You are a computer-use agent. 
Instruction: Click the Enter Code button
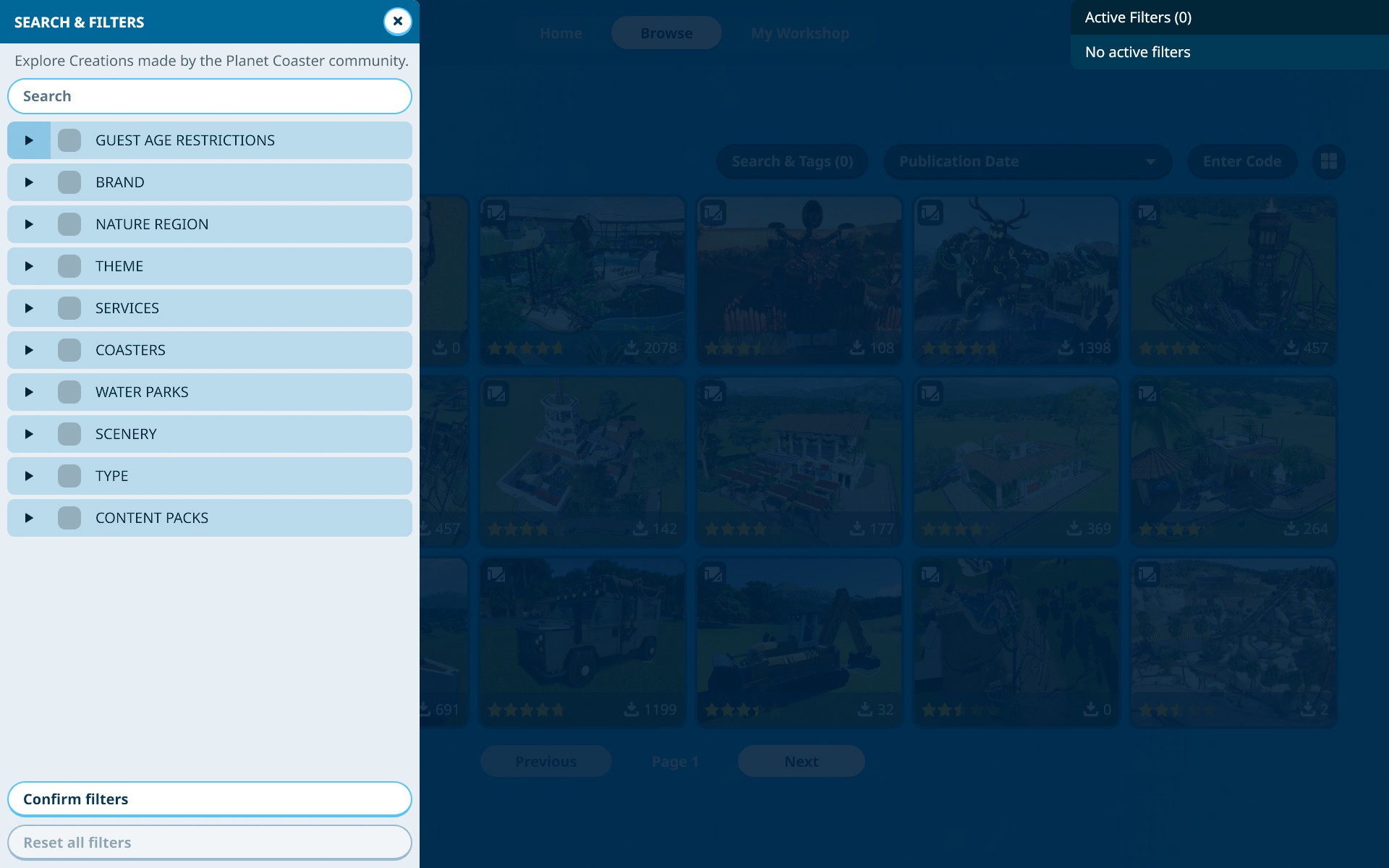click(x=1242, y=161)
